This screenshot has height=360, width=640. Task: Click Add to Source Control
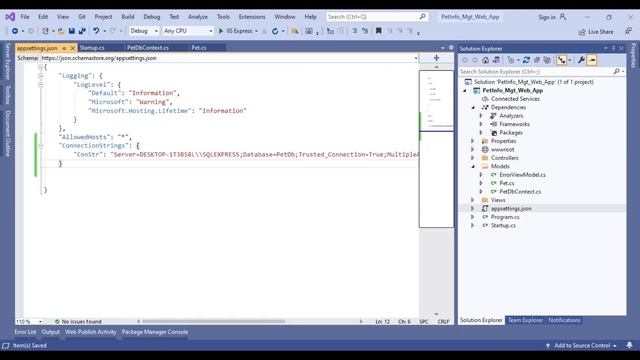(x=582, y=346)
